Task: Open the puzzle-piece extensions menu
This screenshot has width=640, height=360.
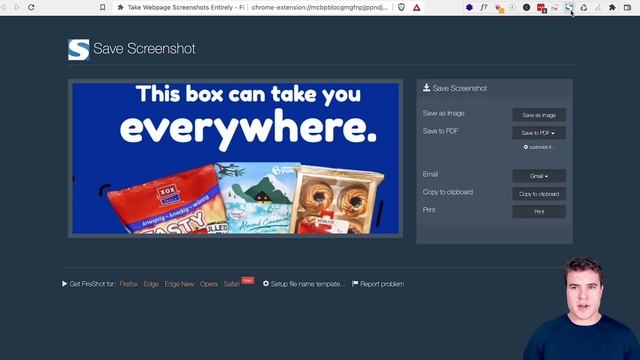Action: coord(612,7)
